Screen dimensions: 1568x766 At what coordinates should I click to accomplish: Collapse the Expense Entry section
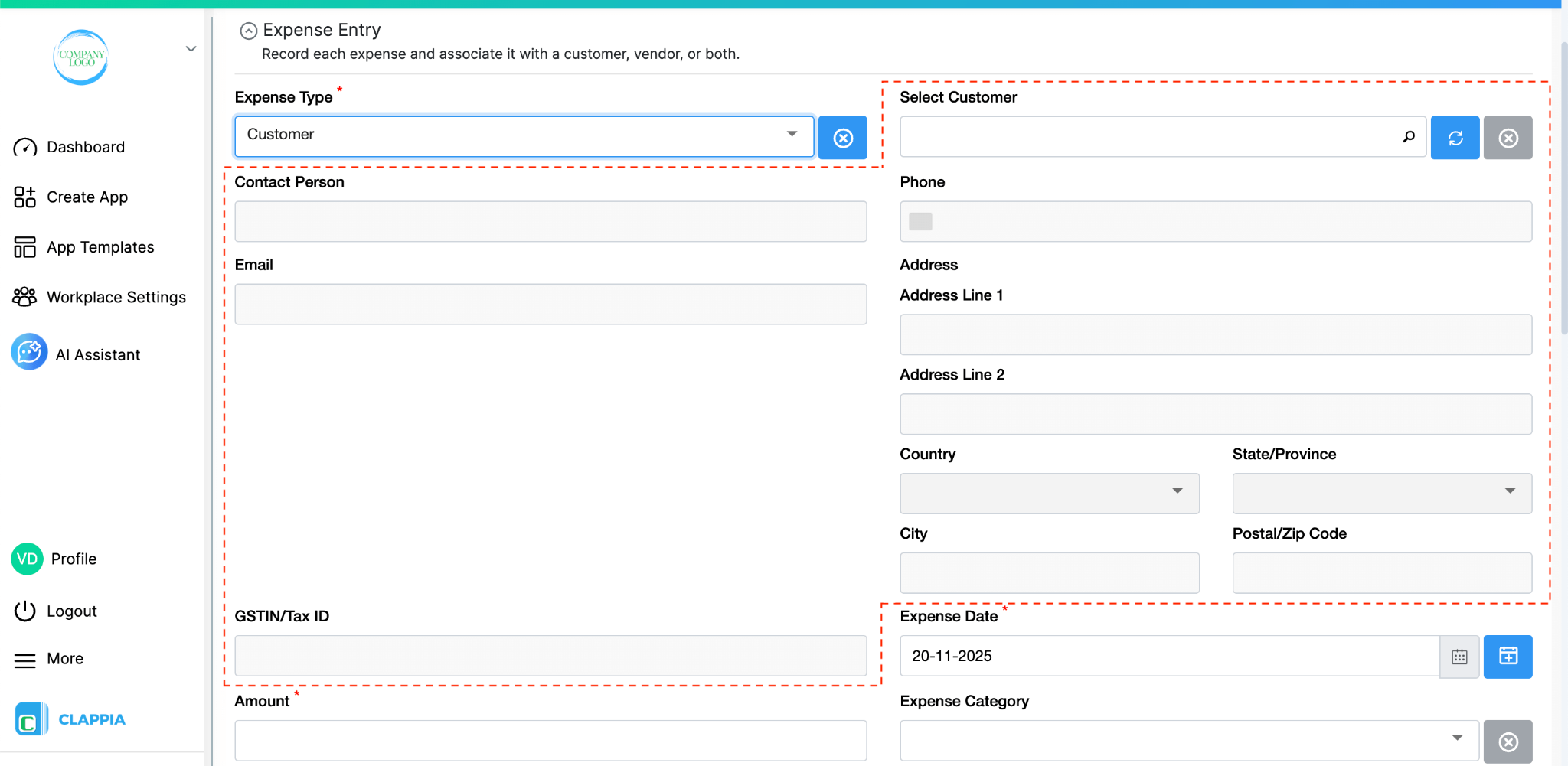coord(248,30)
